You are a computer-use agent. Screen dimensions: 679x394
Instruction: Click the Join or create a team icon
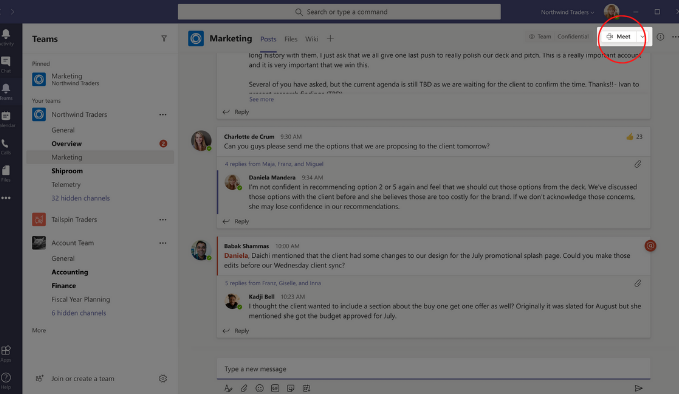pos(39,378)
